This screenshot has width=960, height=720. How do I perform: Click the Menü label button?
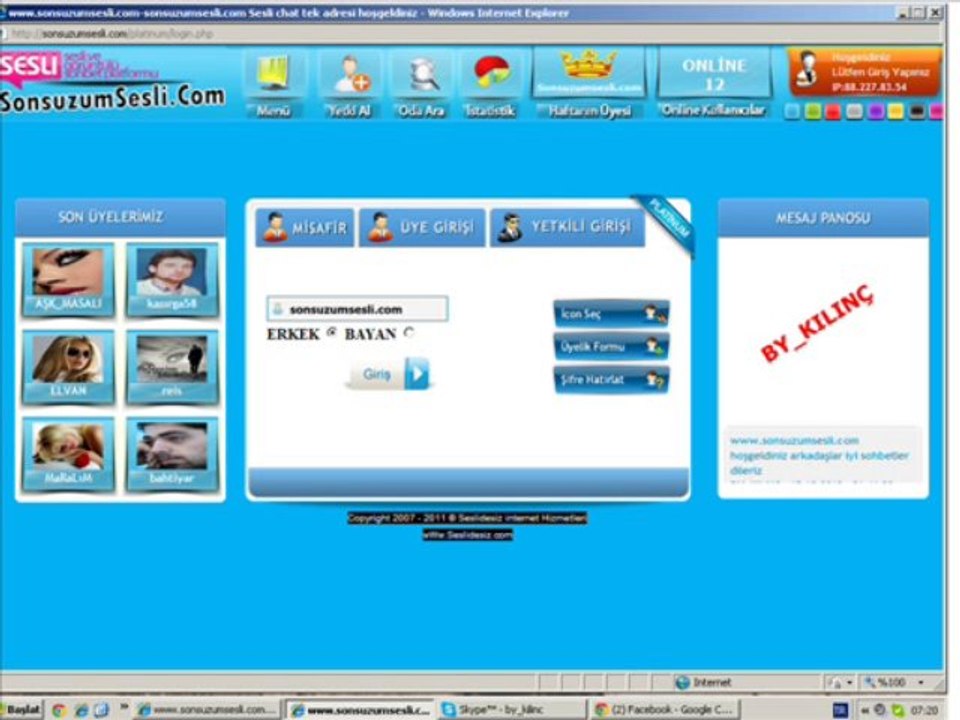click(x=274, y=111)
